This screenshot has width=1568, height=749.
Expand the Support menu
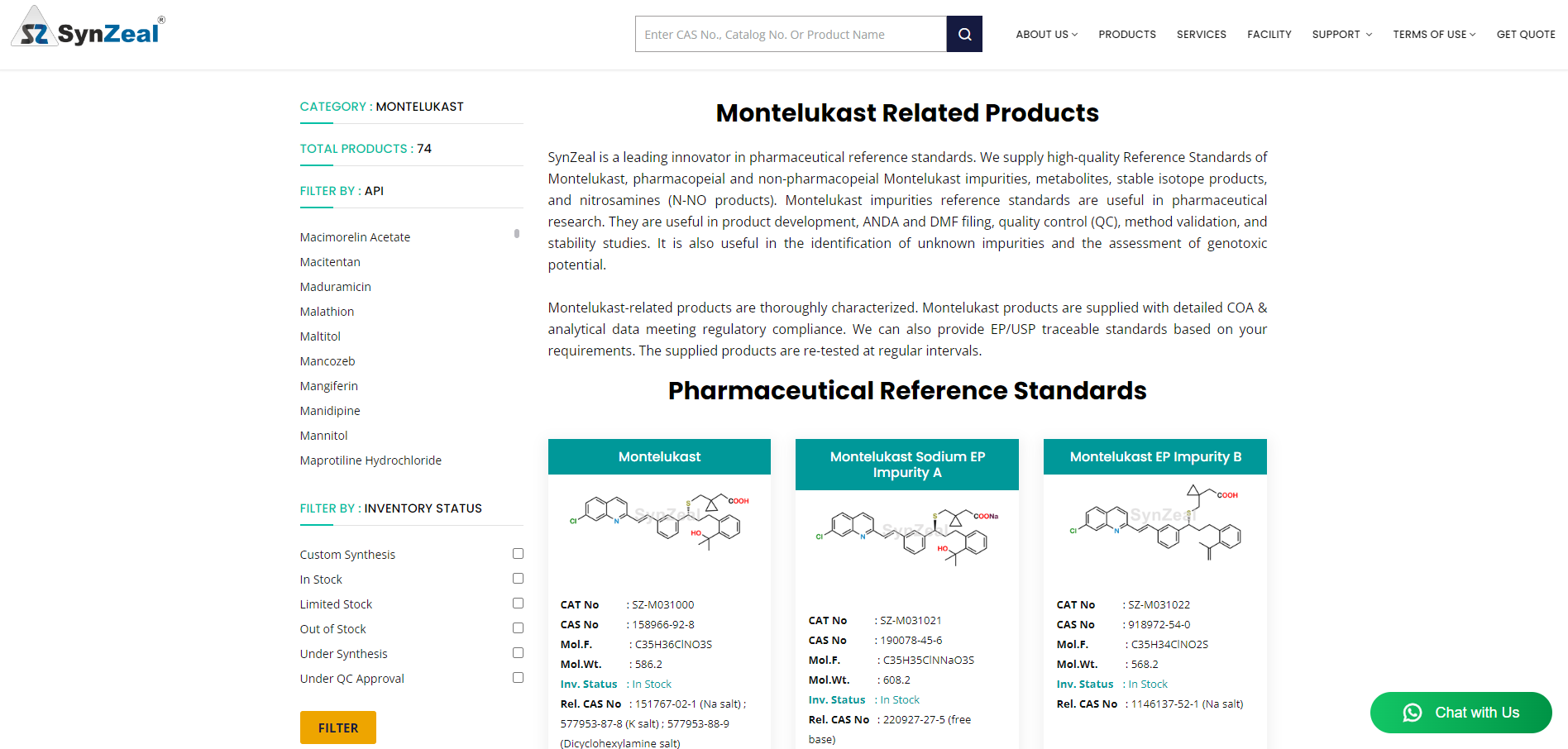pos(1341,34)
